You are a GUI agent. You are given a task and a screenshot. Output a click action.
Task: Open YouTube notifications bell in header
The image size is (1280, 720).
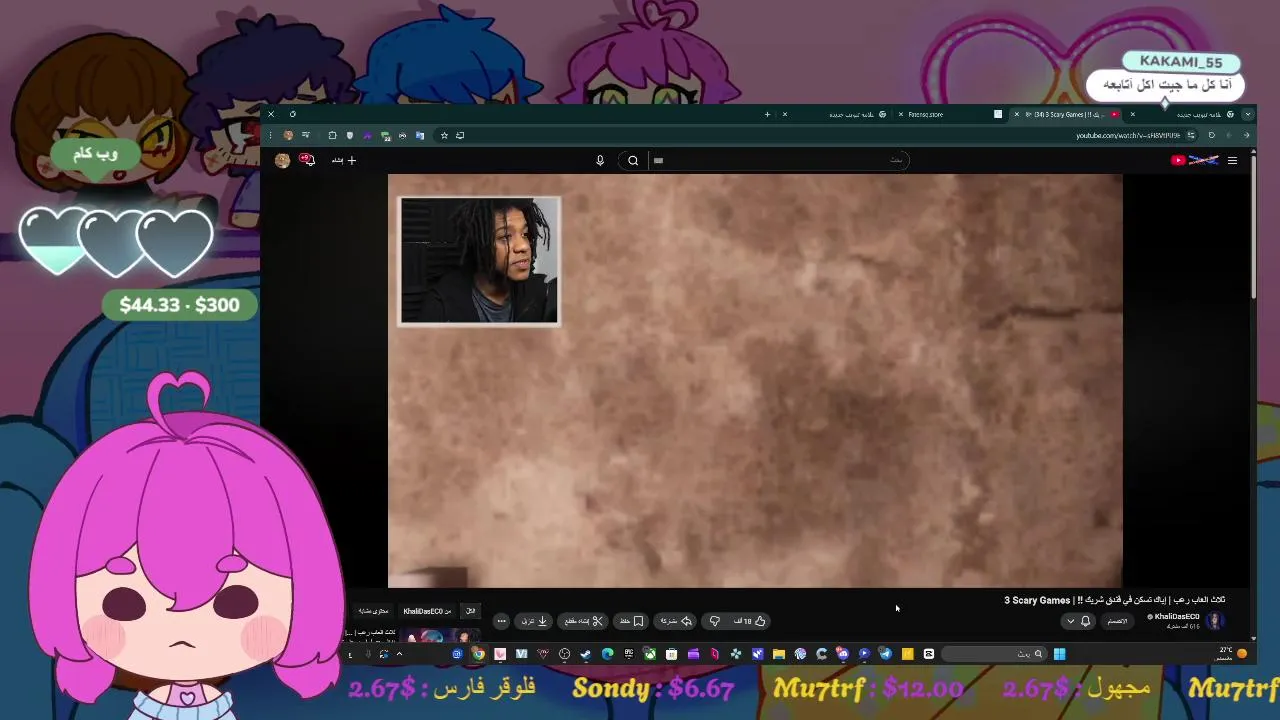pyautogui.click(x=309, y=159)
